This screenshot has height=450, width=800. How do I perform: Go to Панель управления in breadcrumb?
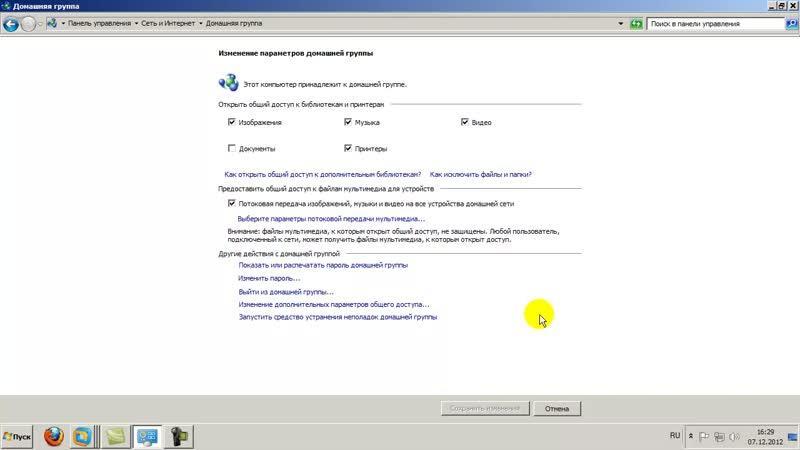100,23
